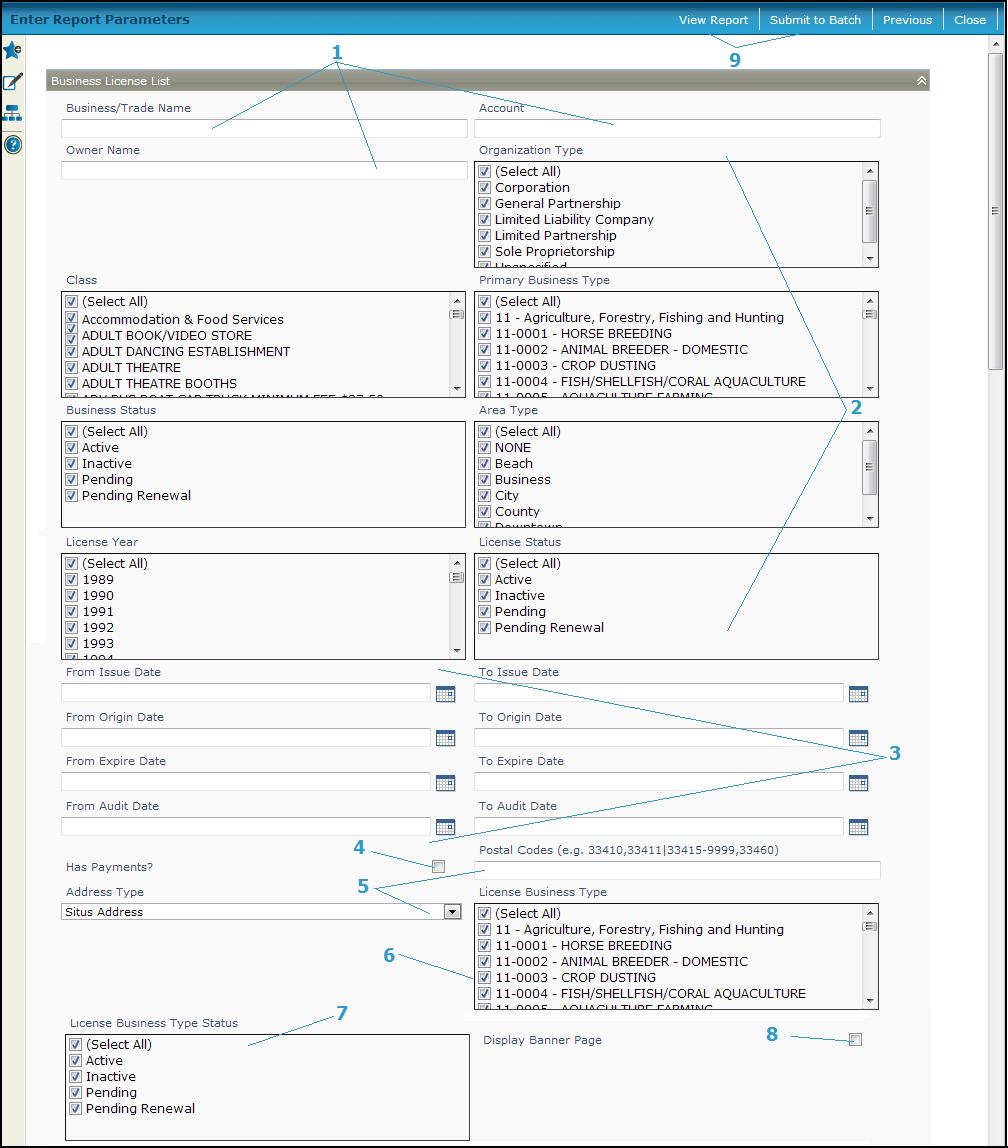Click Organization Type list scroll down arrow
1008x1148 pixels.
point(870,258)
